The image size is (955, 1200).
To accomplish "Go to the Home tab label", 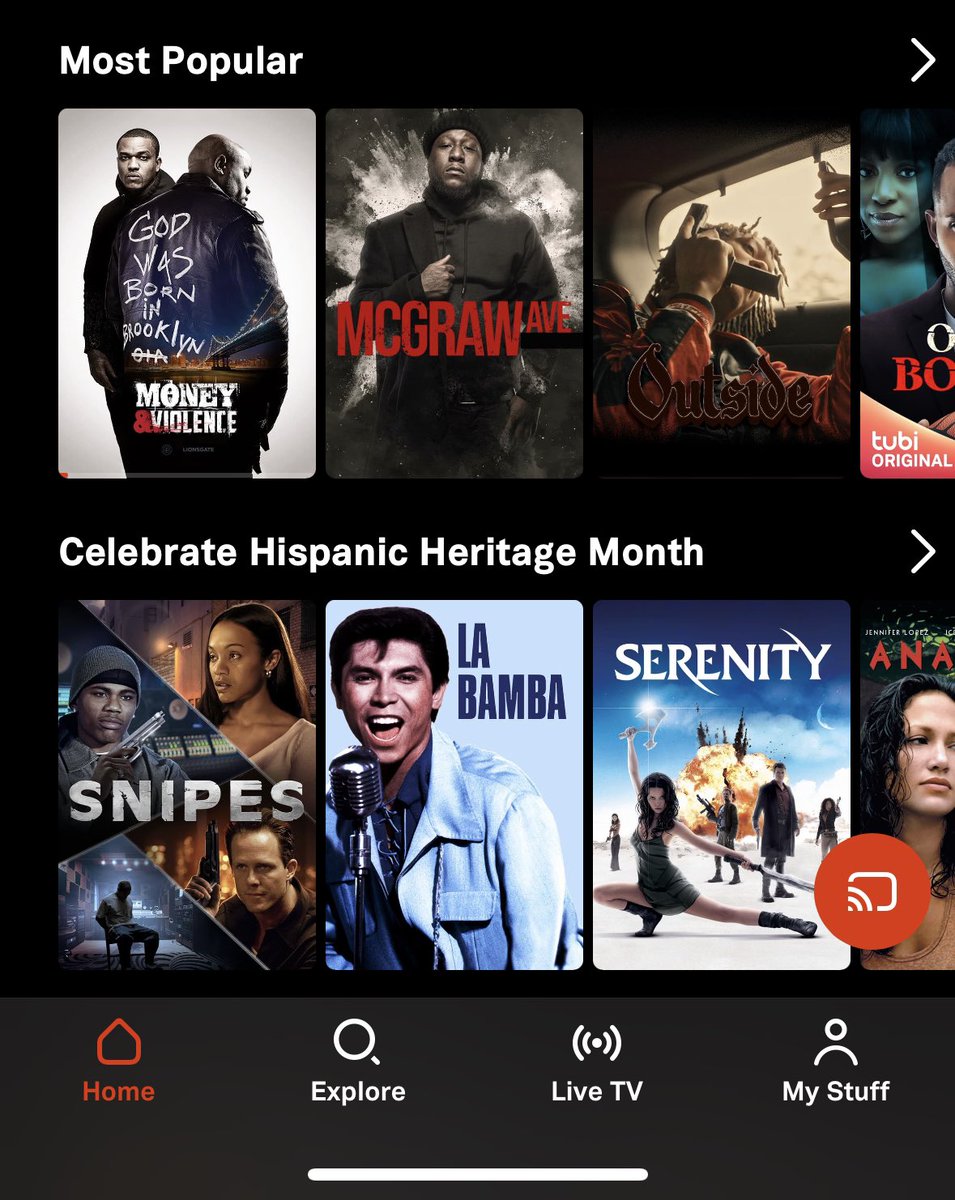I will pos(118,1091).
